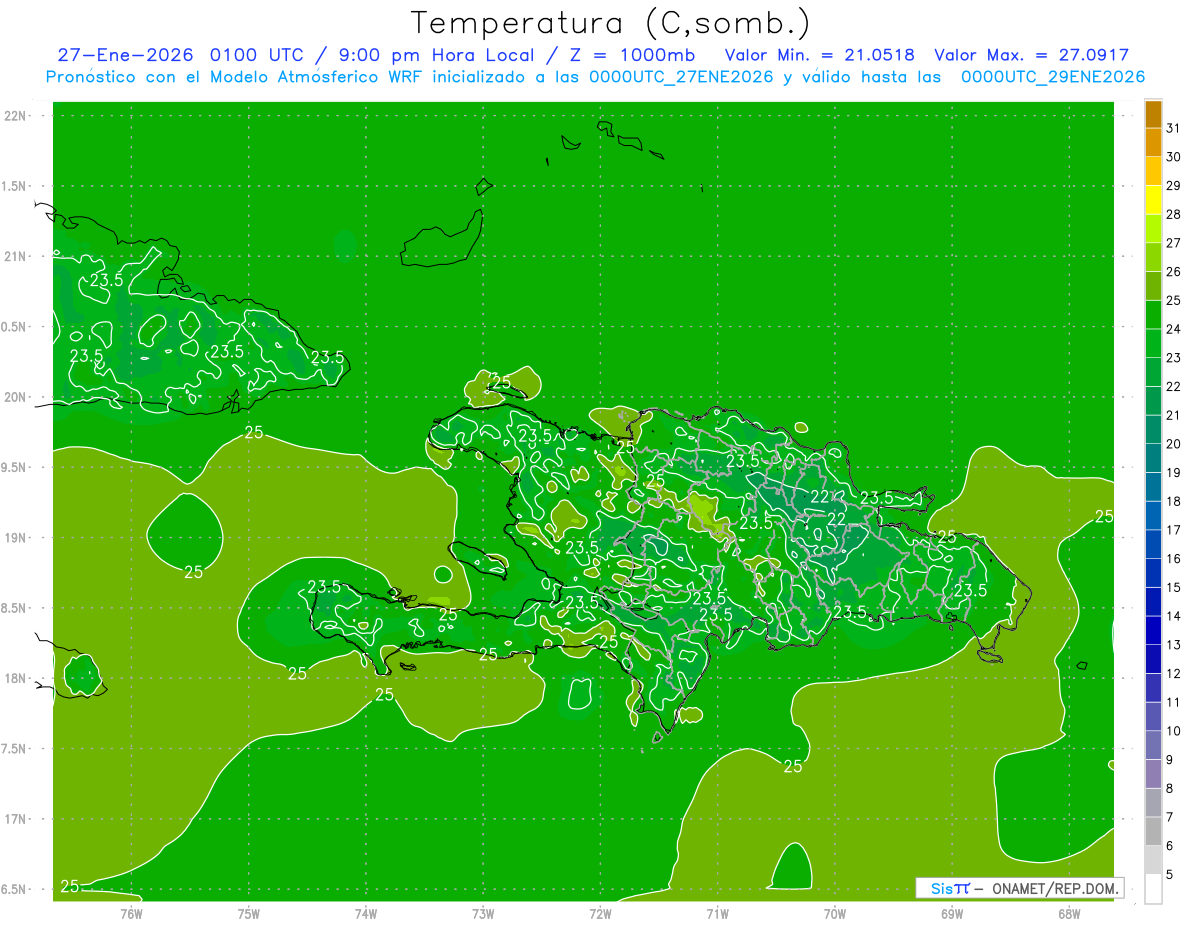Screen dimensions: 1200x927
Task: Click the longitude label "75W"
Action: pyautogui.click(x=248, y=914)
